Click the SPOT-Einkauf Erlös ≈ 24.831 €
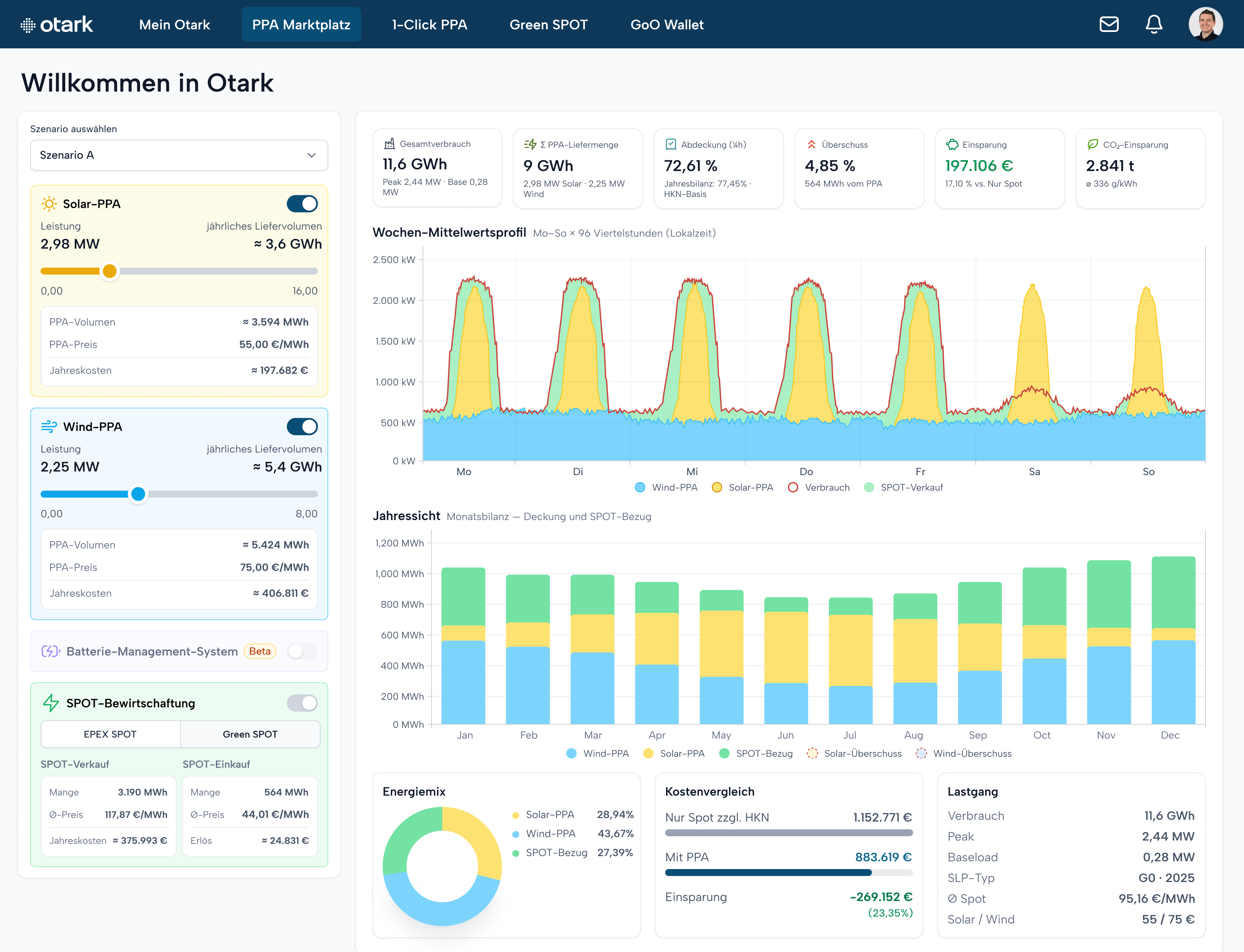Viewport: 1244px width, 952px height. tap(285, 841)
